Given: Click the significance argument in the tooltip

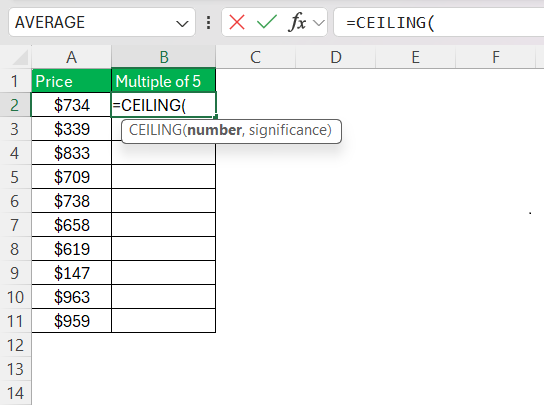Looking at the screenshot, I should (288, 130).
